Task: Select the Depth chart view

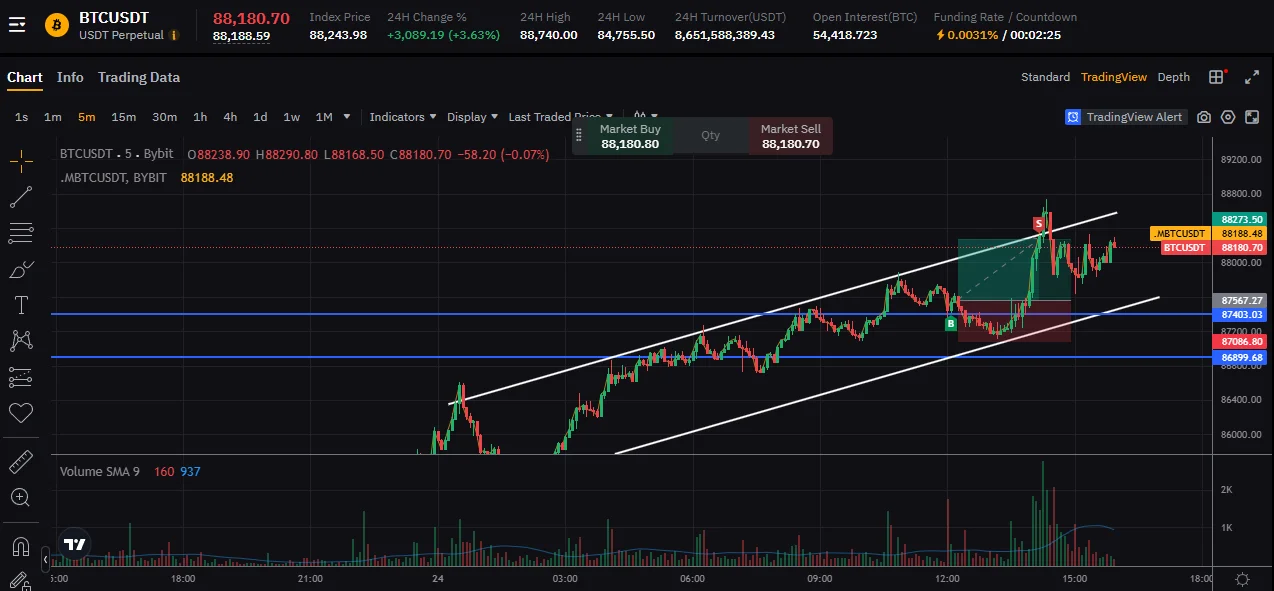Action: (x=1174, y=77)
